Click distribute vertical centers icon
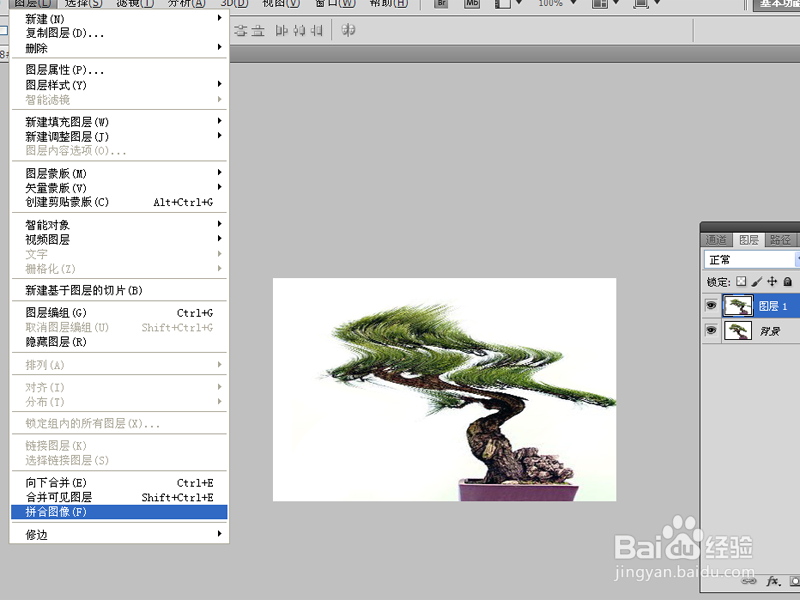The width and height of the screenshot is (800, 600). [241, 31]
